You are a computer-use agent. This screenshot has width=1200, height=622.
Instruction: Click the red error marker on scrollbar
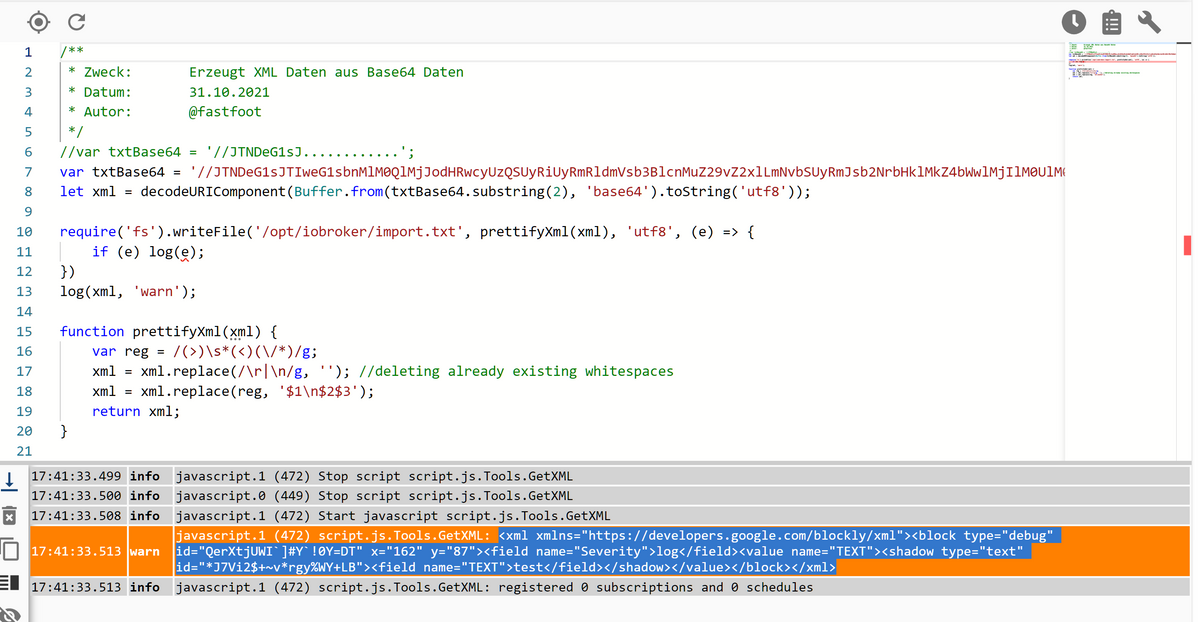tap(1187, 245)
